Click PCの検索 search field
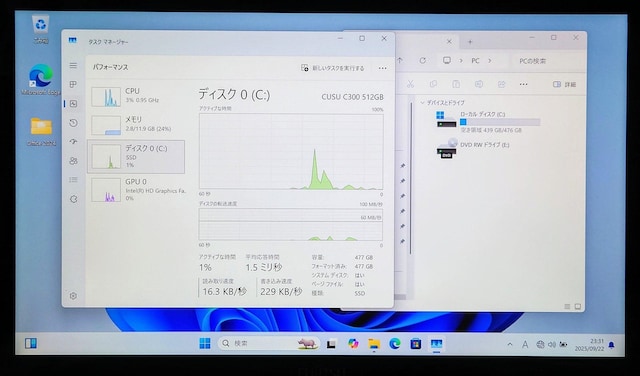This screenshot has width=640, height=376. pyautogui.click(x=547, y=61)
